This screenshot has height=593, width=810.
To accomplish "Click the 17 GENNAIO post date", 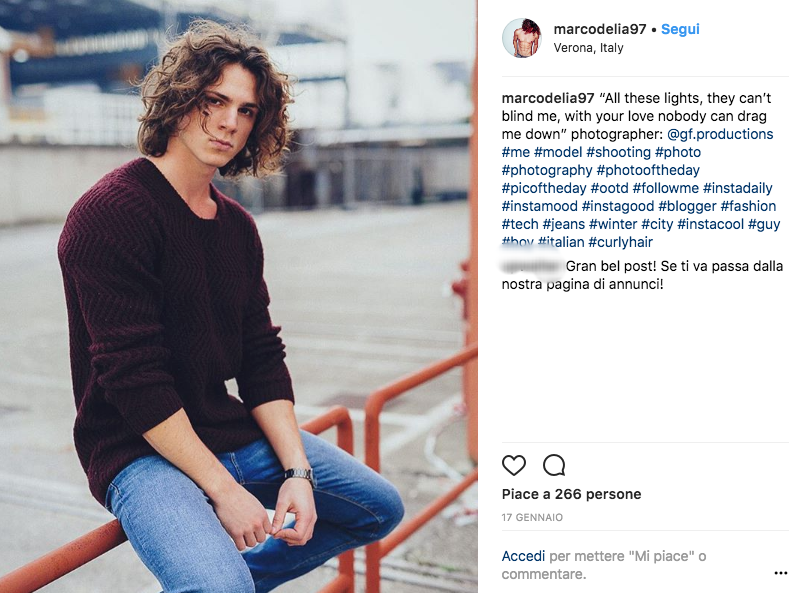I will click(x=532, y=518).
